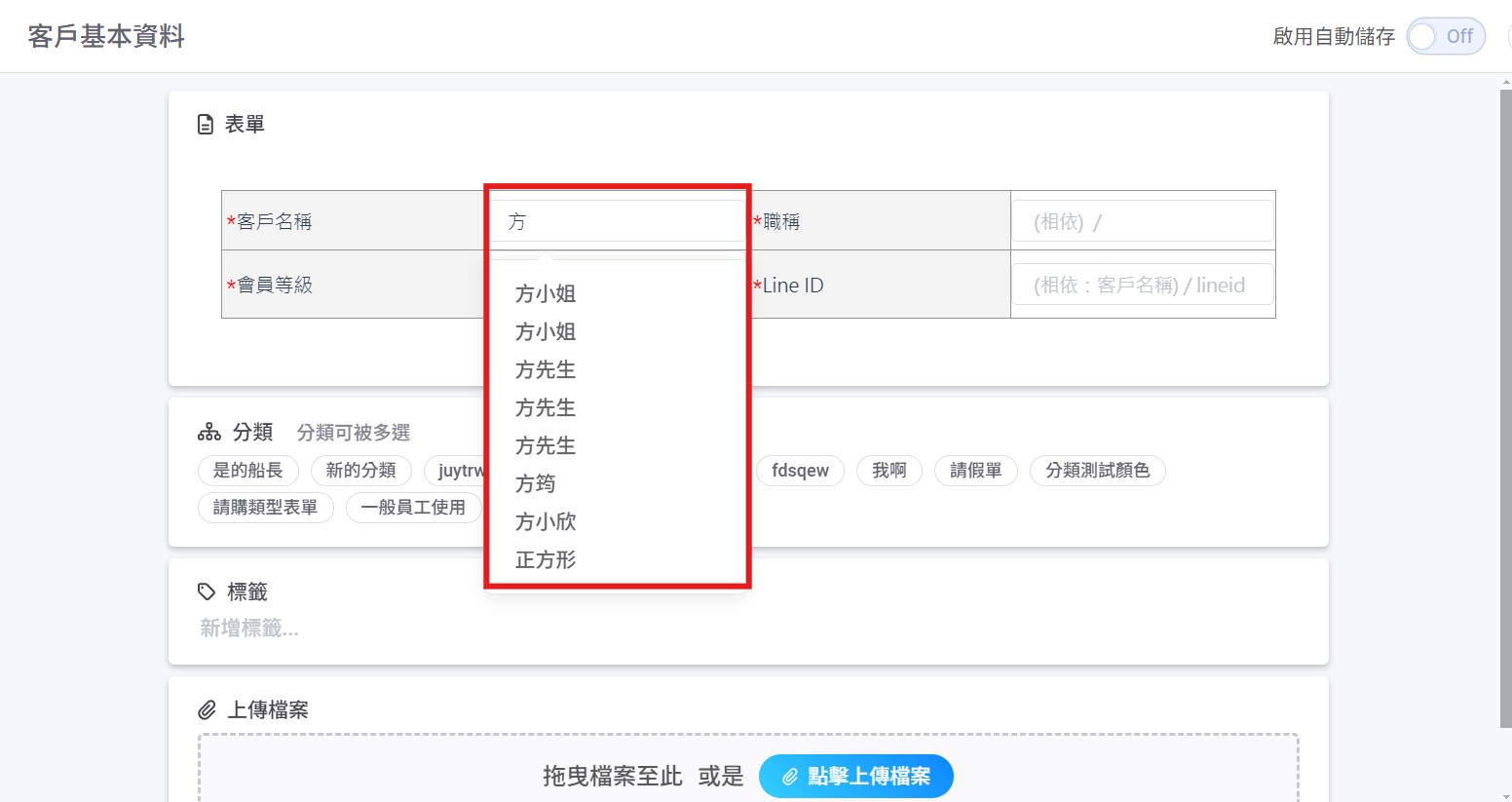1512x802 pixels.
Task: Select the 分類測試顏色 category chip
Action: (1097, 471)
